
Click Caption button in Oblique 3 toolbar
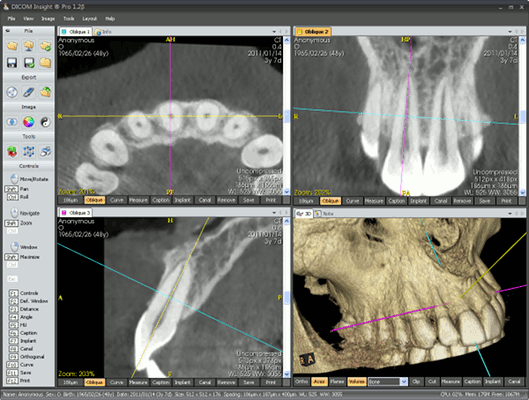pos(161,382)
